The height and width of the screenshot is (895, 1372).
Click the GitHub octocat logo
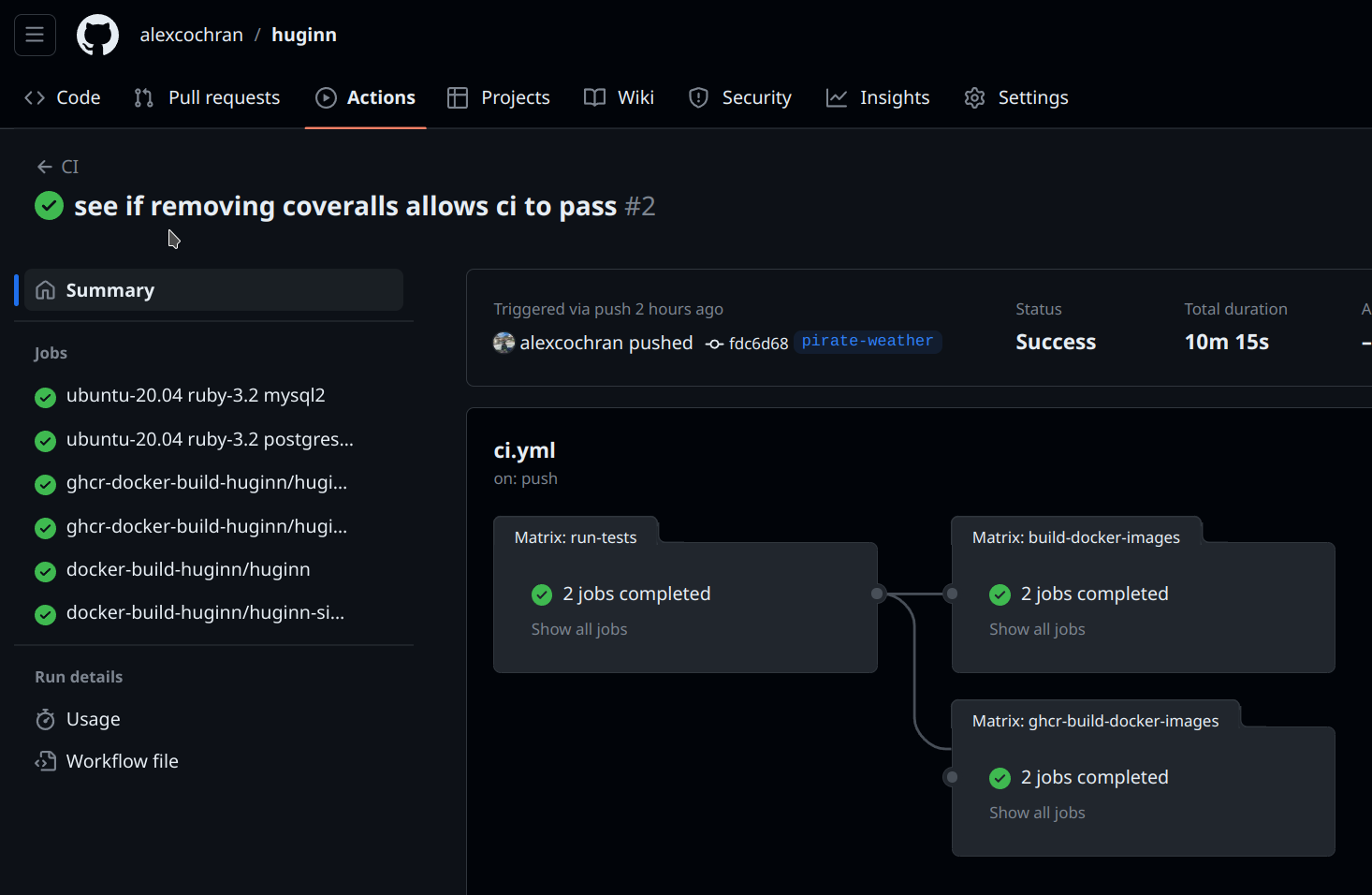(97, 35)
